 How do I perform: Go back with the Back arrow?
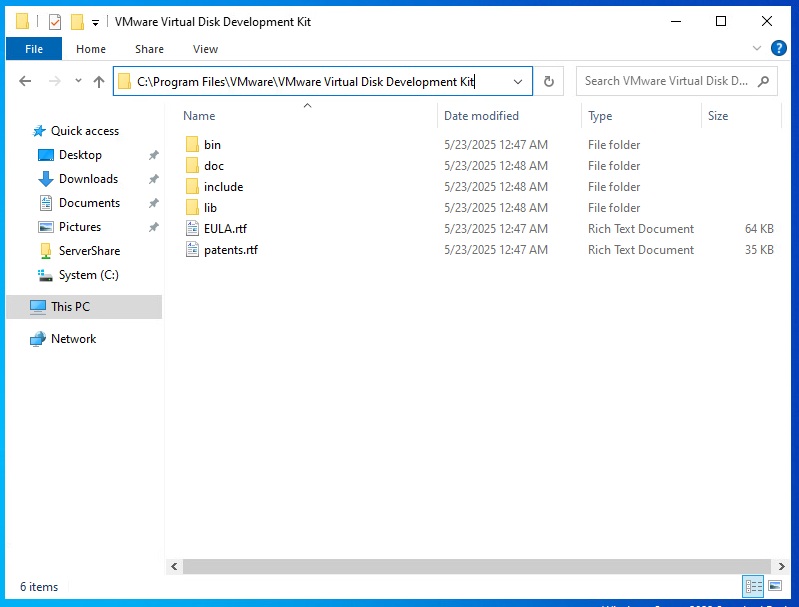[x=25, y=81]
